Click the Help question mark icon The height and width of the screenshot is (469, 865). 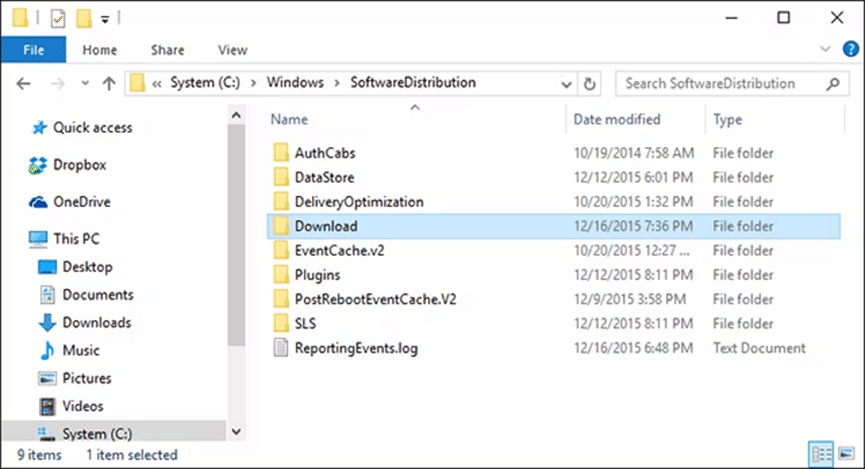point(845,48)
